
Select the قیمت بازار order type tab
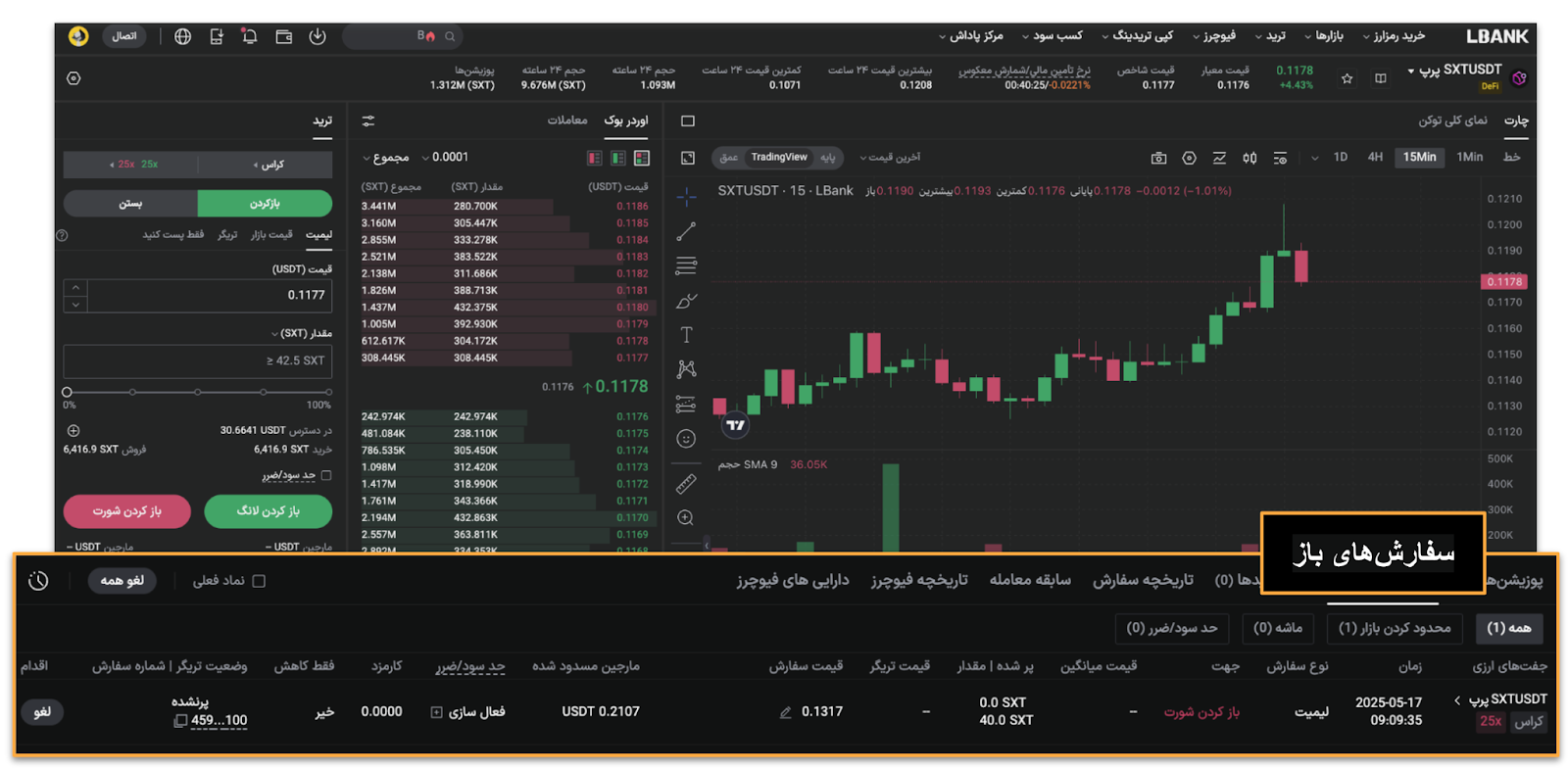tap(271, 235)
